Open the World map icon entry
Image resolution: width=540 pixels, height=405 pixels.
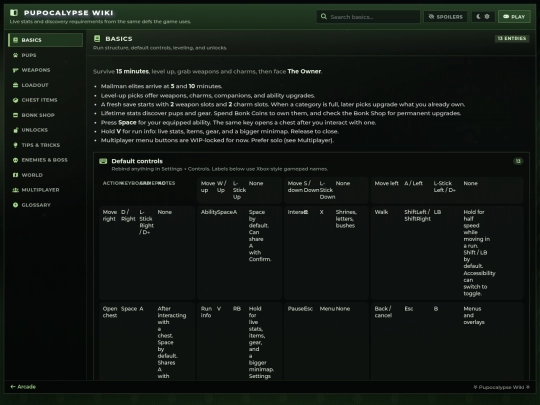coord(15,175)
